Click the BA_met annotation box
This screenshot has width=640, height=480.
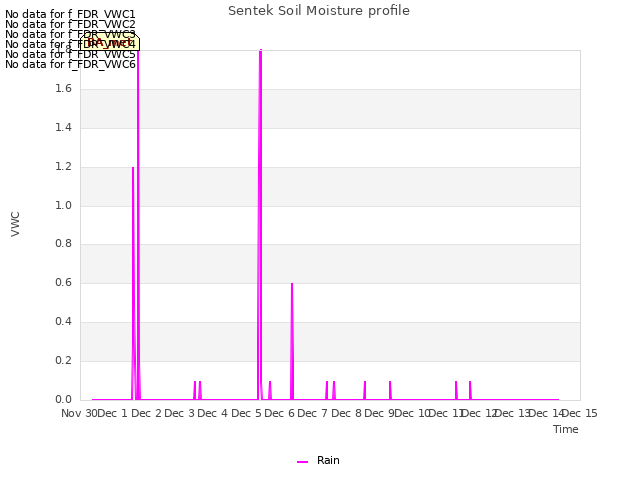point(109,42)
